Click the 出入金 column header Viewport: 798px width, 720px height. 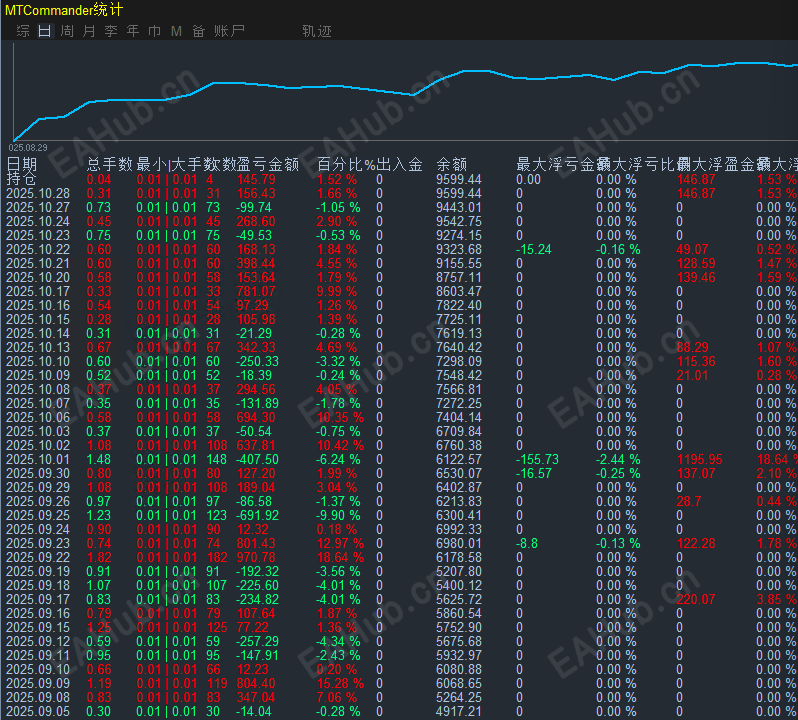399,164
